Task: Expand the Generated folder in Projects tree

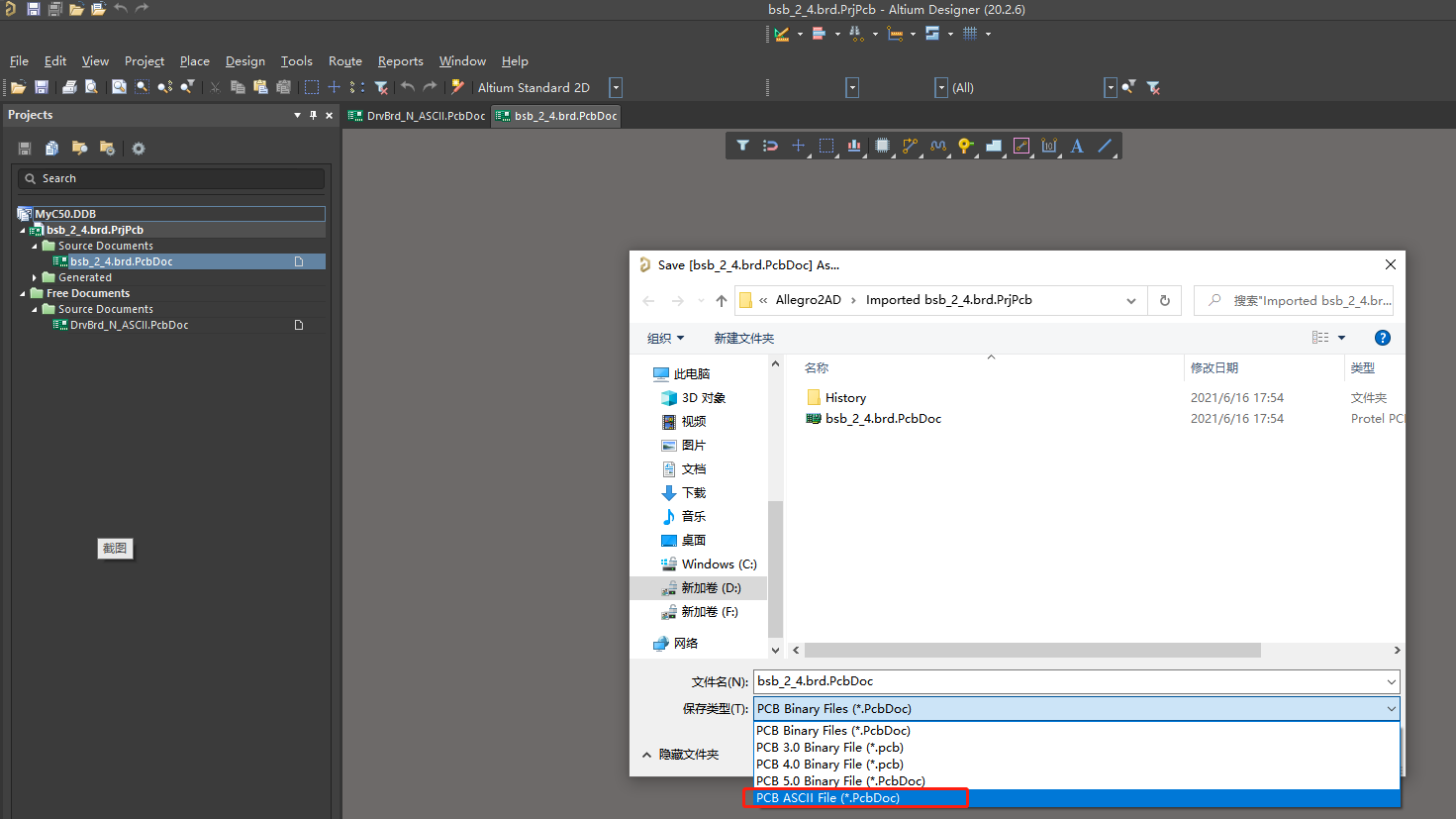Action: click(x=35, y=277)
